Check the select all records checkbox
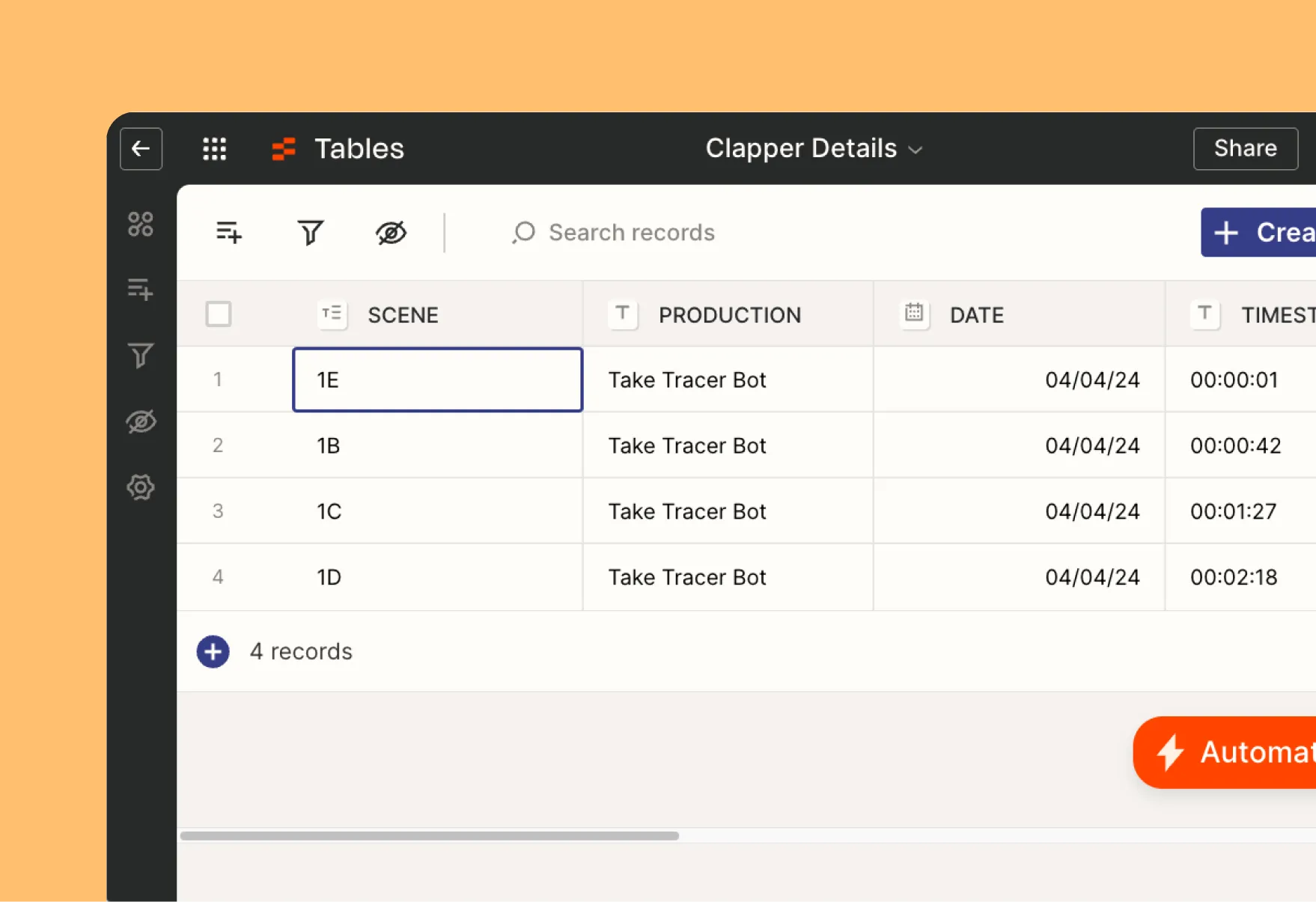1316x902 pixels. 219,314
